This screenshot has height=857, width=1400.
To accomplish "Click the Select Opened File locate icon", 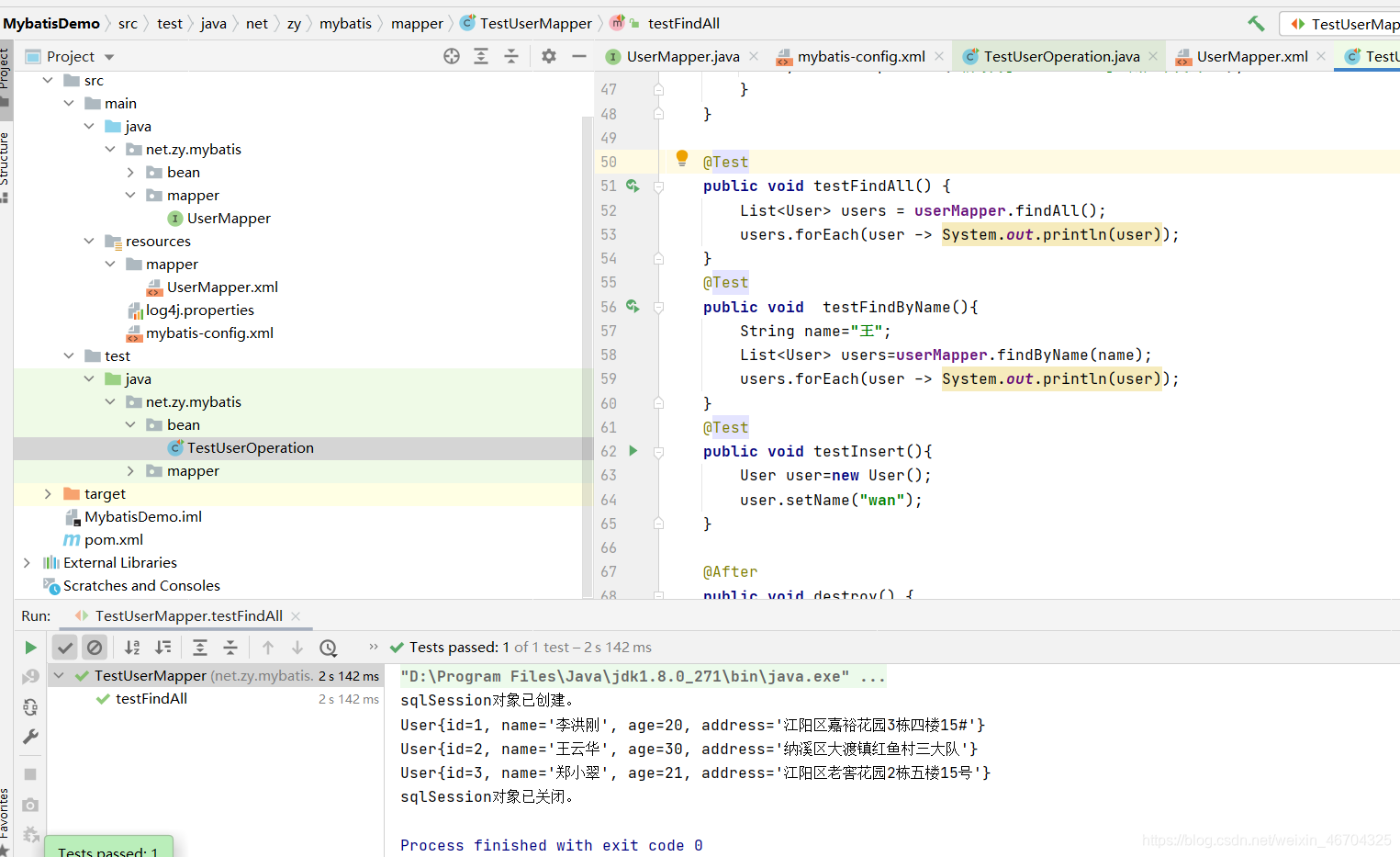I will (x=452, y=56).
